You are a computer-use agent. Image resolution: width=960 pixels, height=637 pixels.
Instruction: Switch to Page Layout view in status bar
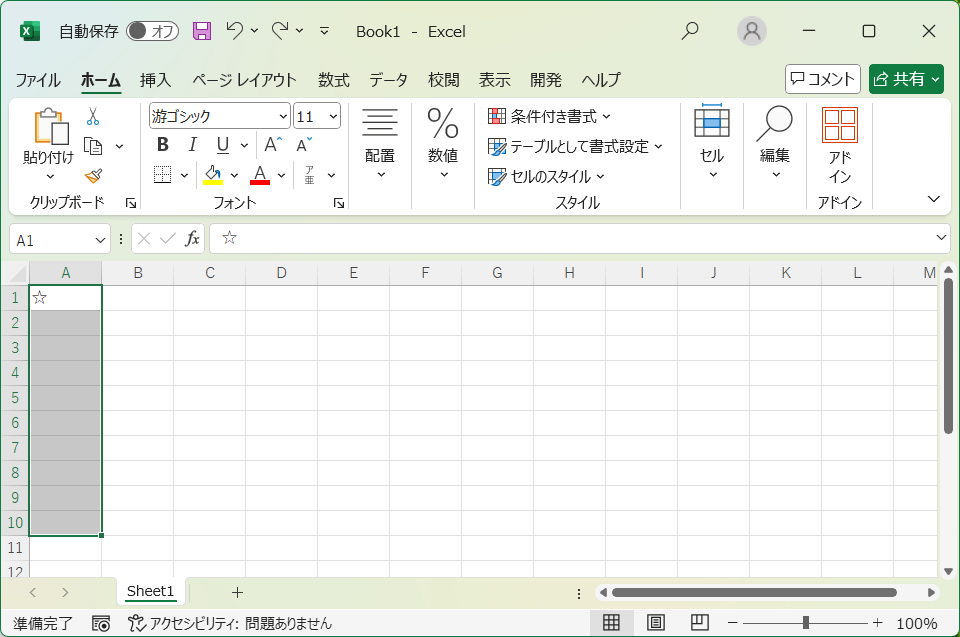(x=656, y=623)
